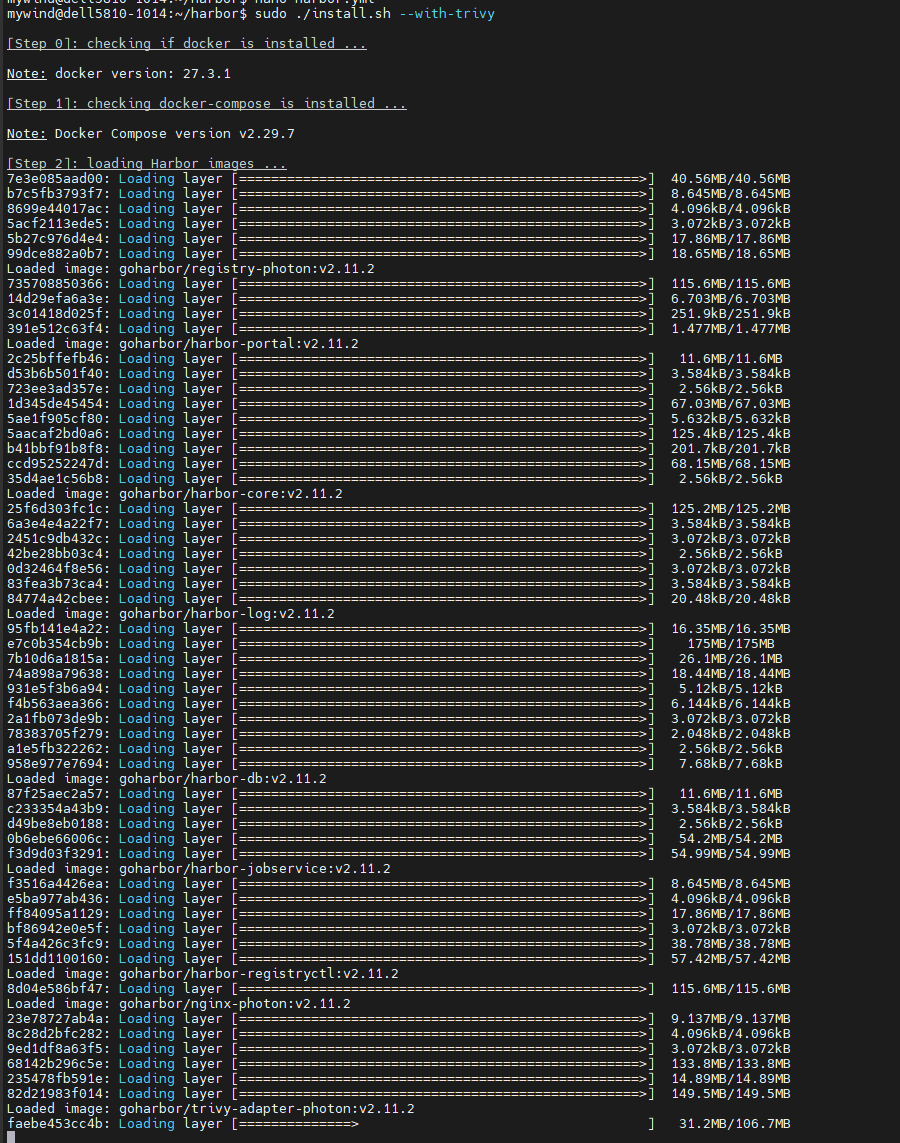The height and width of the screenshot is (1143, 900).
Task: Click size value 175MB/175MB
Action: [x=731, y=644]
